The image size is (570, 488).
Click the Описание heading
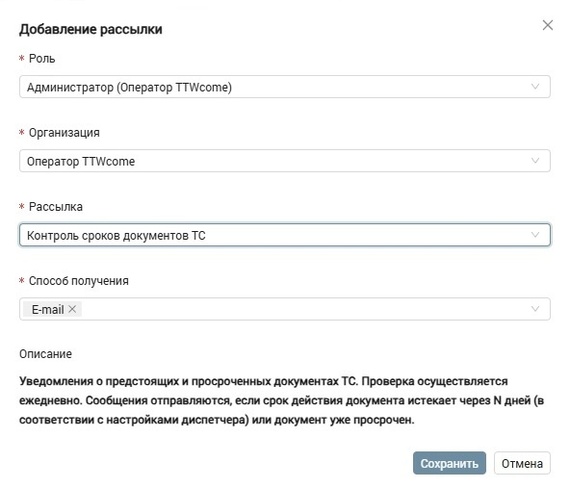(x=45, y=354)
